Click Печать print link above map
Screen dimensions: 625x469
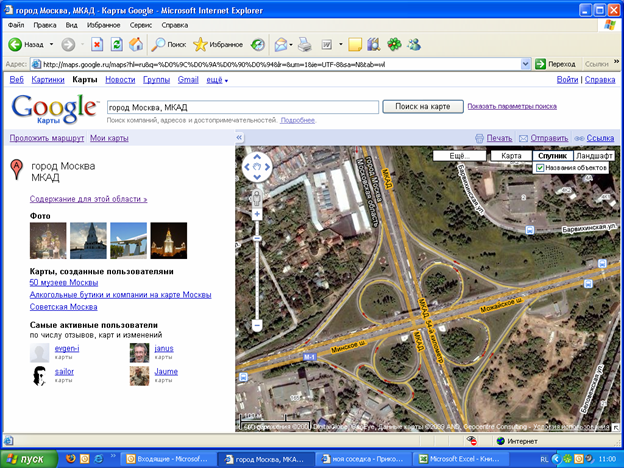coord(499,138)
